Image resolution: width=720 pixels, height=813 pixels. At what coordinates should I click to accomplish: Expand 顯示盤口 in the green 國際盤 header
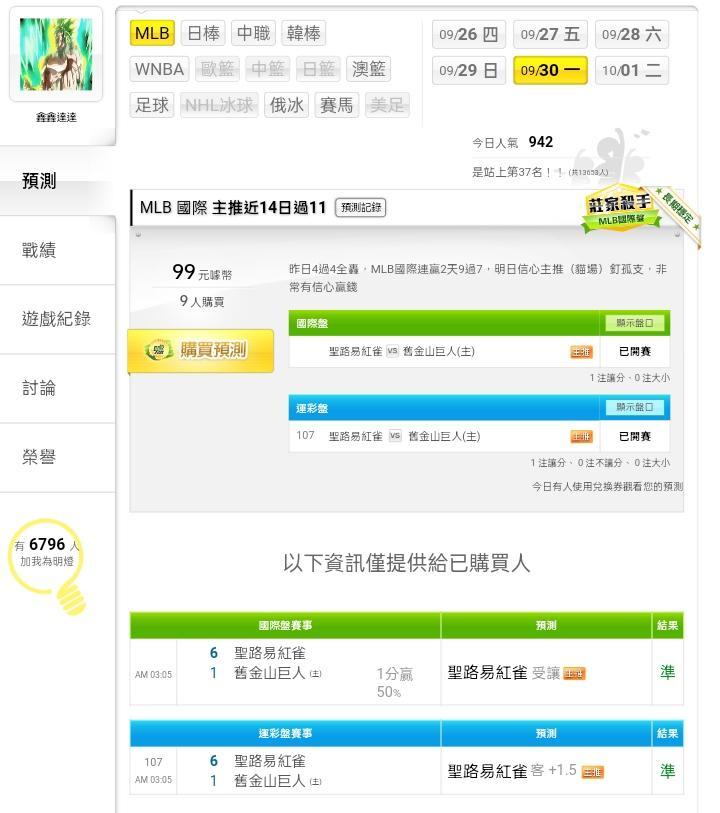coord(634,323)
